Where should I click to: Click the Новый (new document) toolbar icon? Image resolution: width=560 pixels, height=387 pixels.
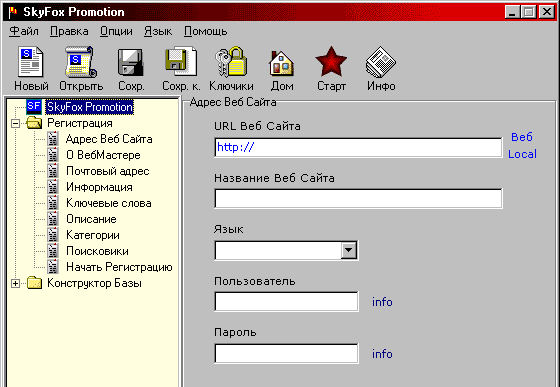(x=31, y=63)
